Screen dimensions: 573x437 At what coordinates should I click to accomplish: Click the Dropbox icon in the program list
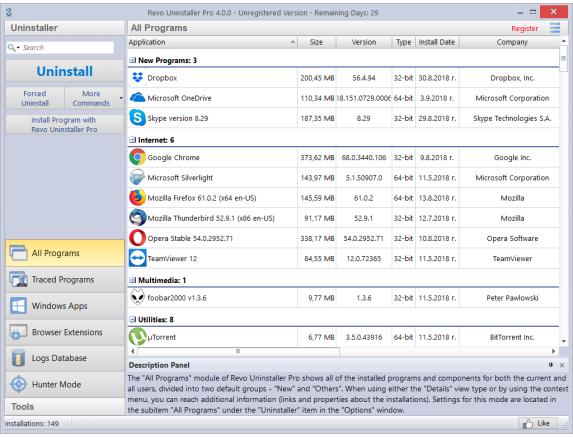point(137,77)
